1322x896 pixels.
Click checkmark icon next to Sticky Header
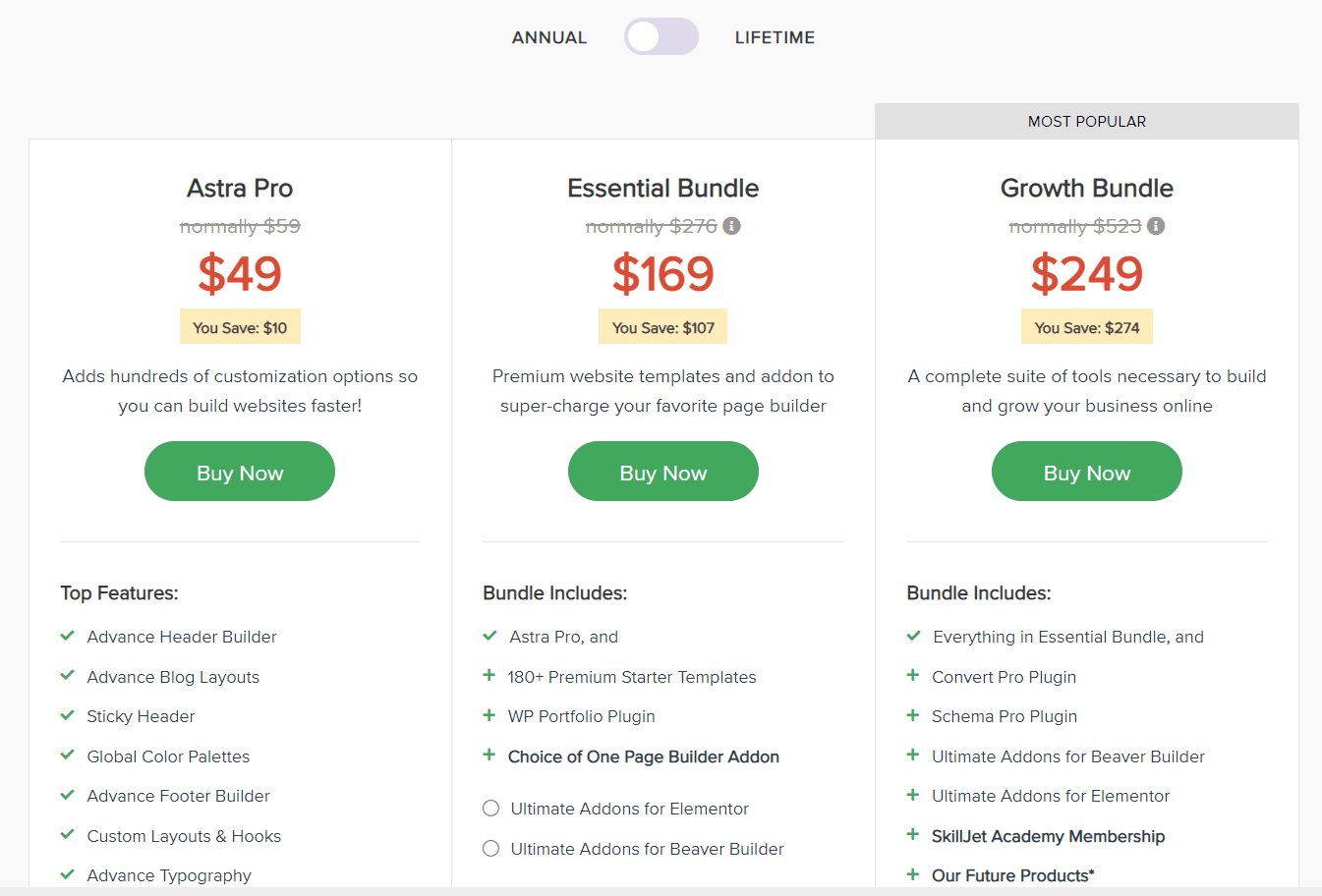pos(68,716)
